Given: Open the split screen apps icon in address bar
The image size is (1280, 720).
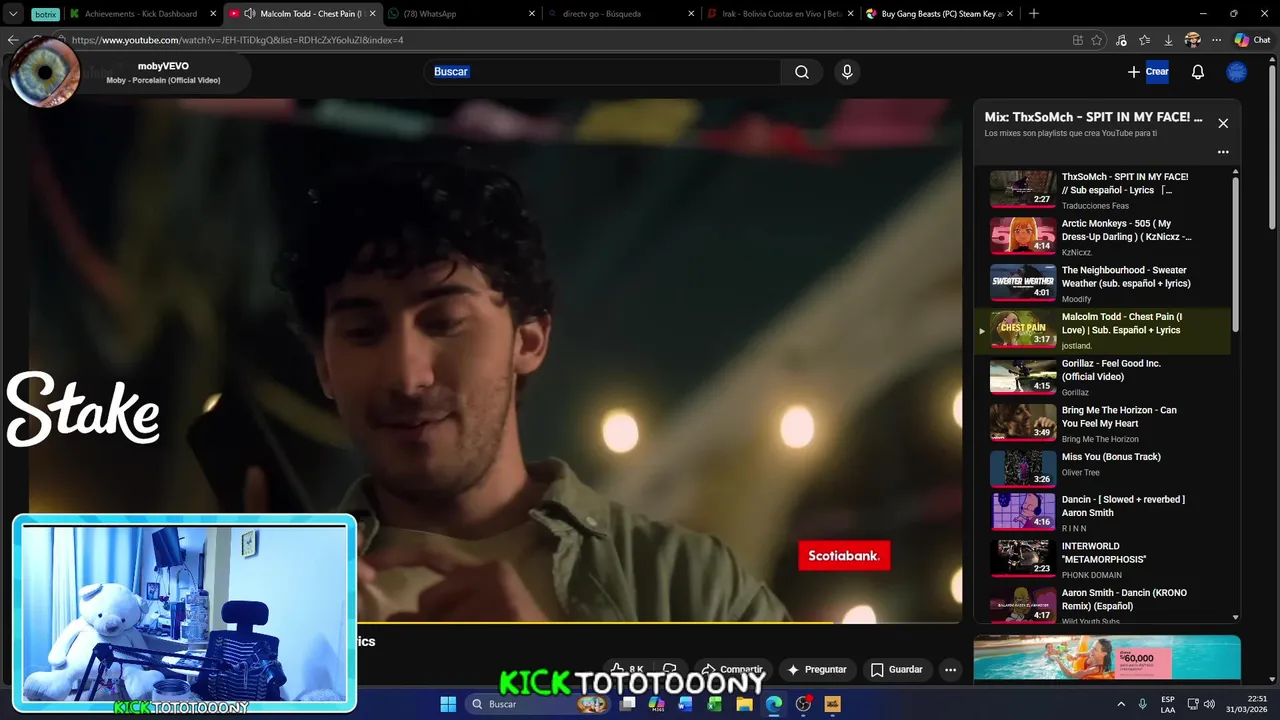Looking at the screenshot, I should point(1077,40).
